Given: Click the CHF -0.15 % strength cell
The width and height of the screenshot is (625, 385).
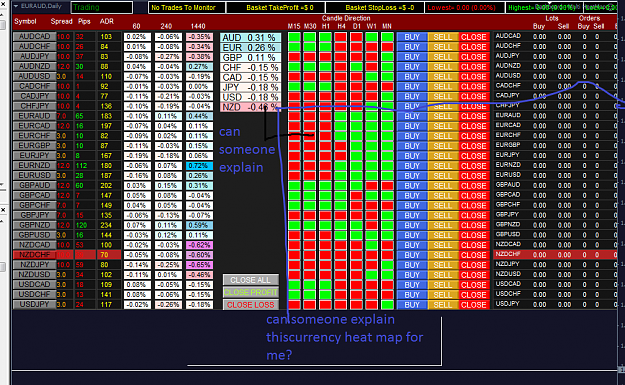Looking at the screenshot, I should (250, 68).
